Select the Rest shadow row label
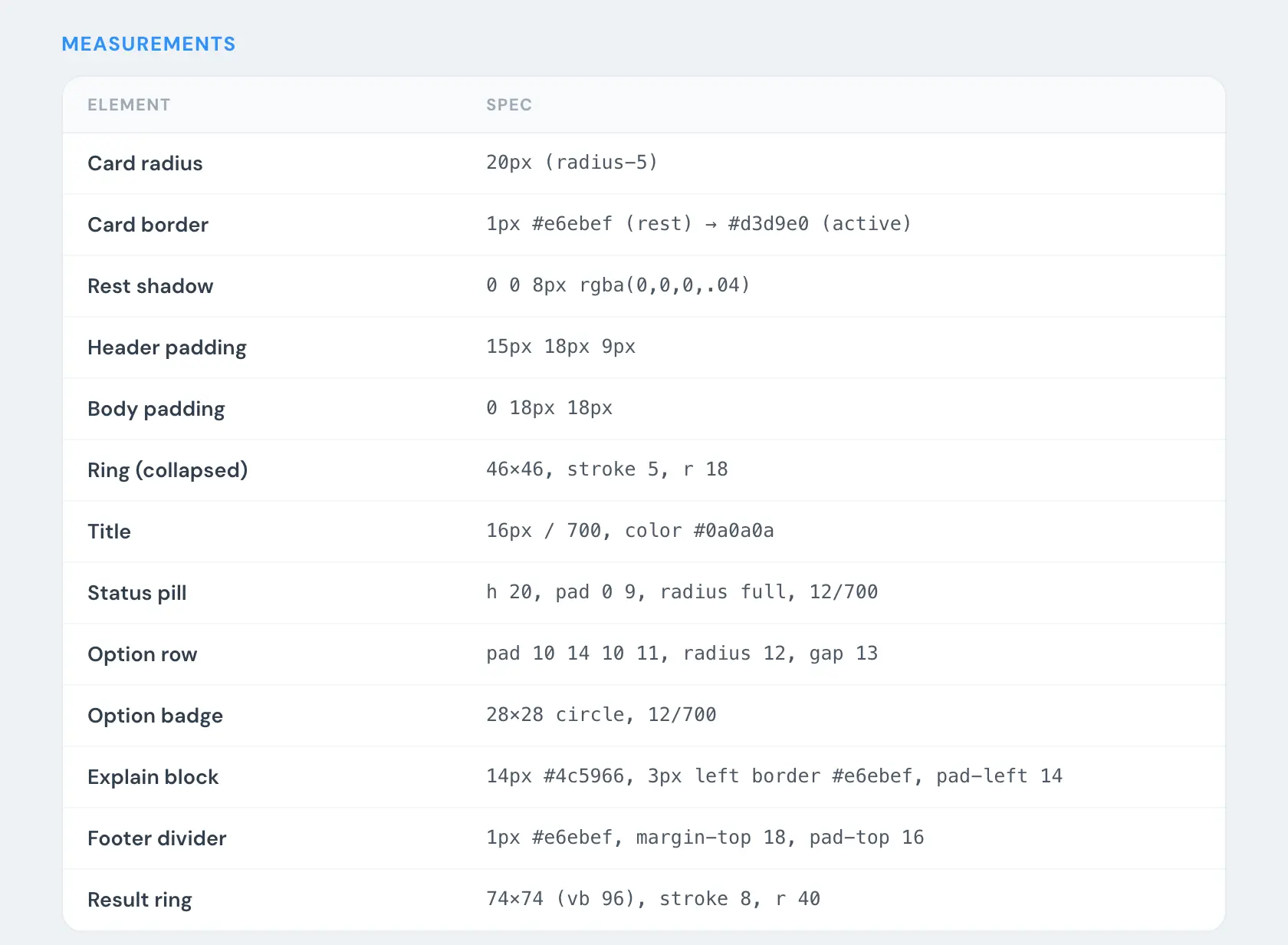The image size is (1288, 945). click(x=150, y=286)
